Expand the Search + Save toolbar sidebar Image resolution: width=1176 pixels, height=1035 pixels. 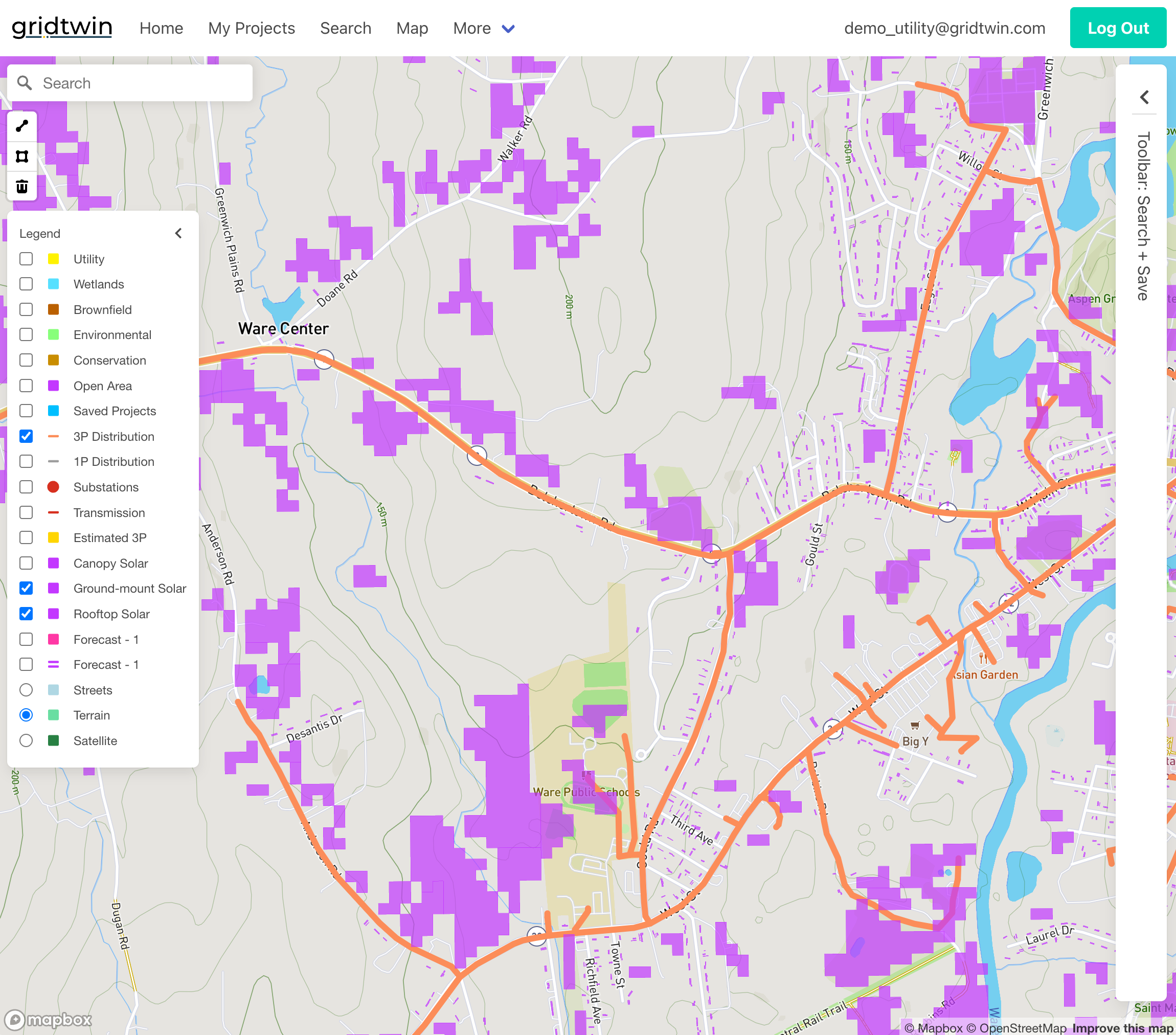tap(1145, 98)
